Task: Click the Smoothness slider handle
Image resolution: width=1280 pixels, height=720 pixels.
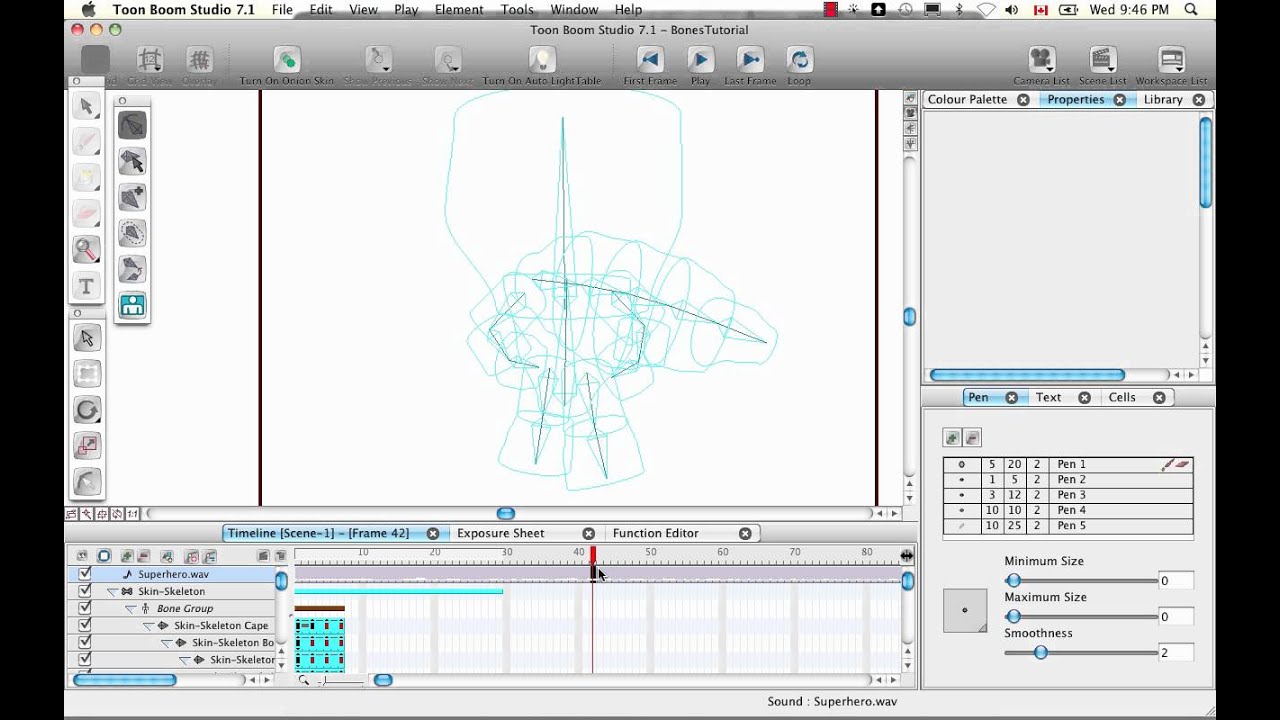Action: pyautogui.click(x=1040, y=652)
